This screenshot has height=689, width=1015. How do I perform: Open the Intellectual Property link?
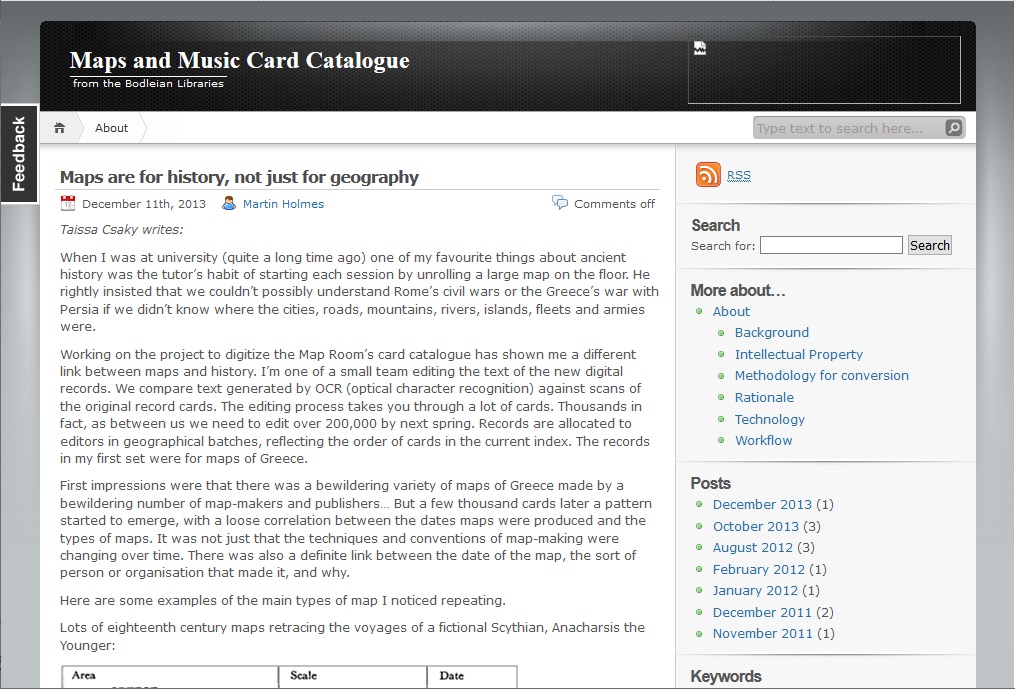coord(799,354)
